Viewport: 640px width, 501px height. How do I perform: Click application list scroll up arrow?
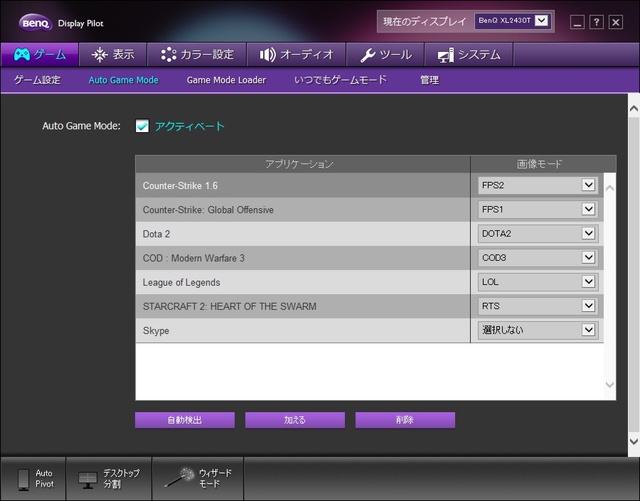coord(610,188)
